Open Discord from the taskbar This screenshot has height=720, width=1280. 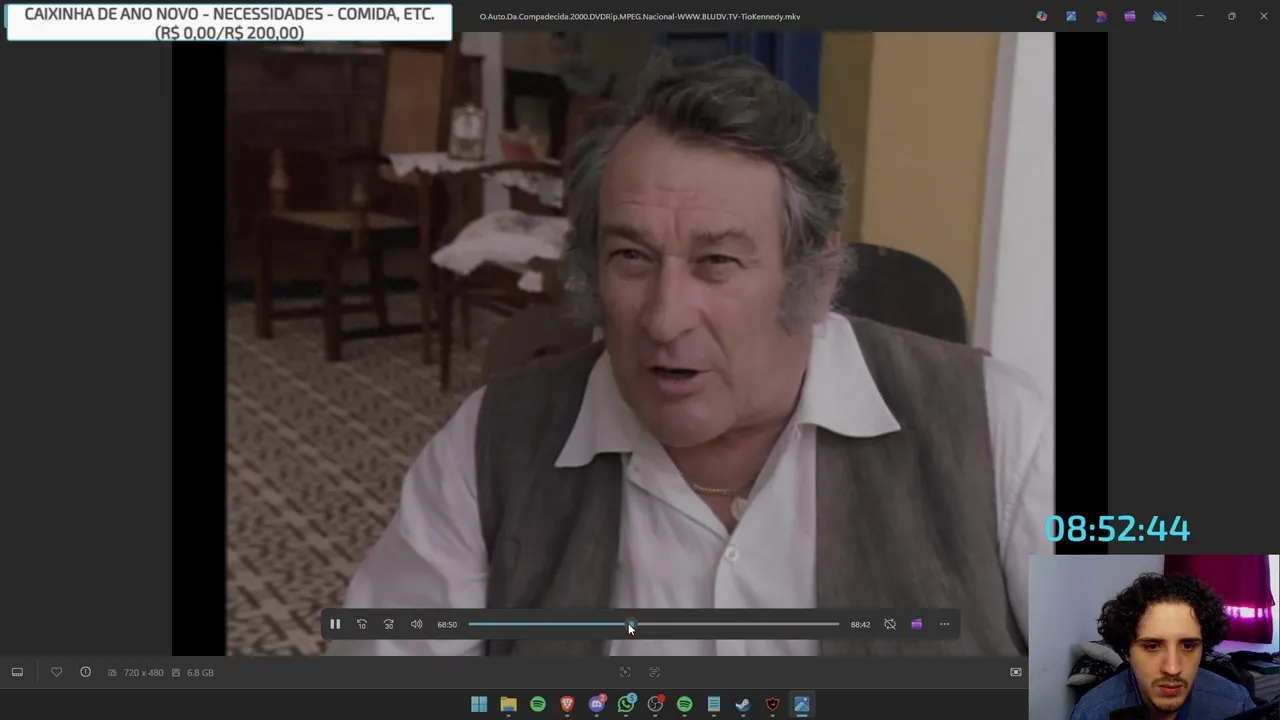click(x=597, y=704)
